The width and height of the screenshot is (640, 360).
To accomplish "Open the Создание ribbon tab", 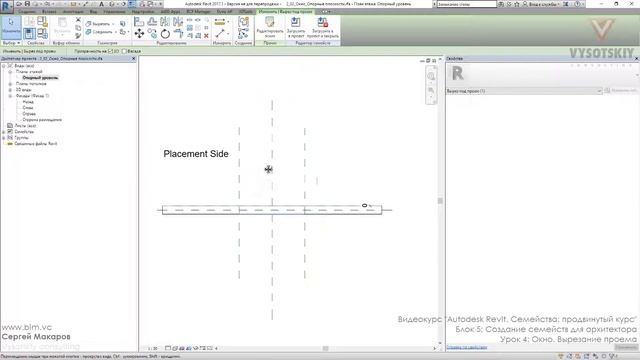I will (27, 11).
